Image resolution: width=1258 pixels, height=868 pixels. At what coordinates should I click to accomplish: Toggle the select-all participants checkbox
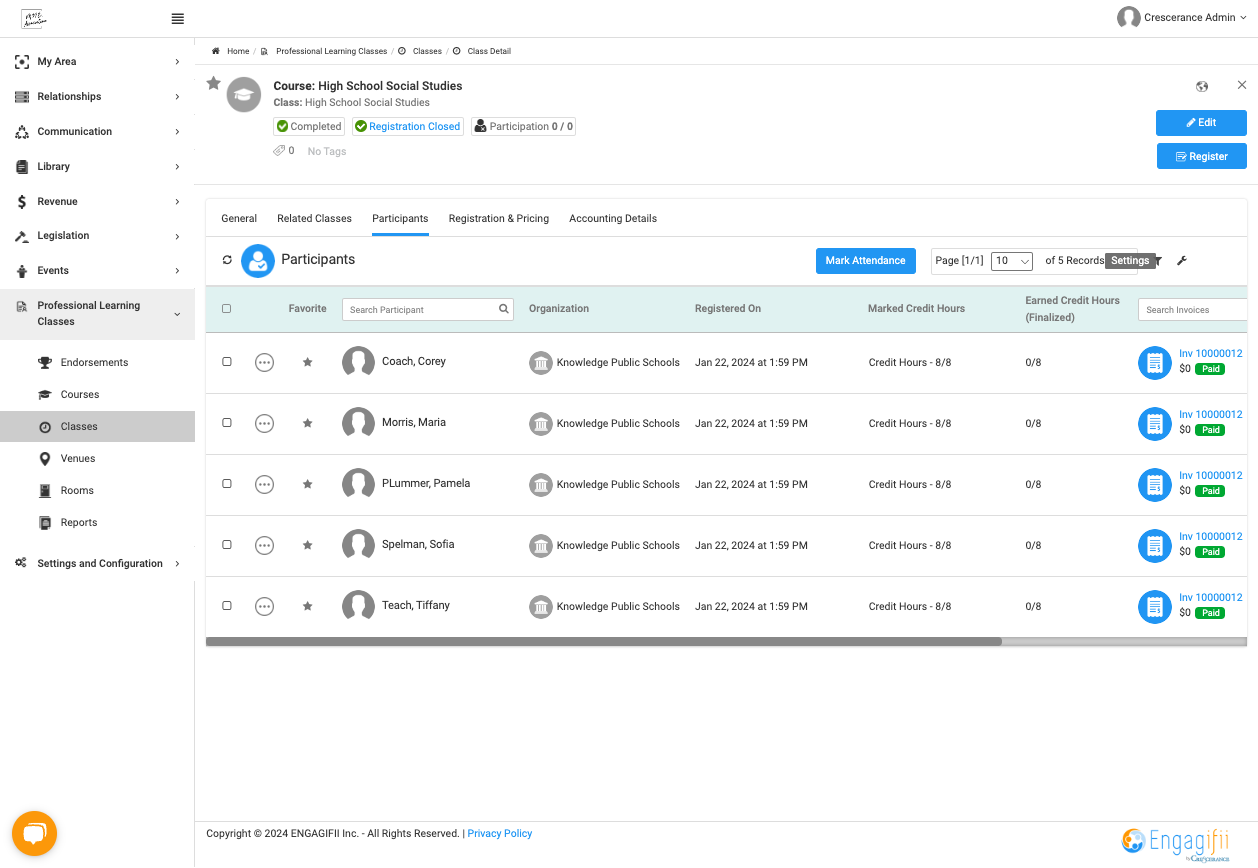226,309
